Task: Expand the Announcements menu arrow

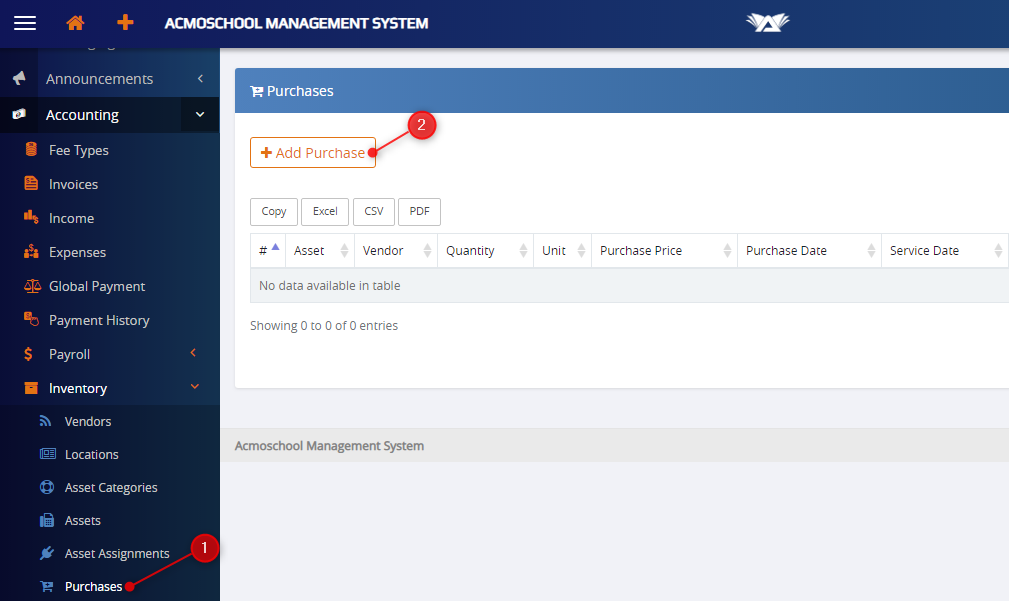Action: point(199,79)
